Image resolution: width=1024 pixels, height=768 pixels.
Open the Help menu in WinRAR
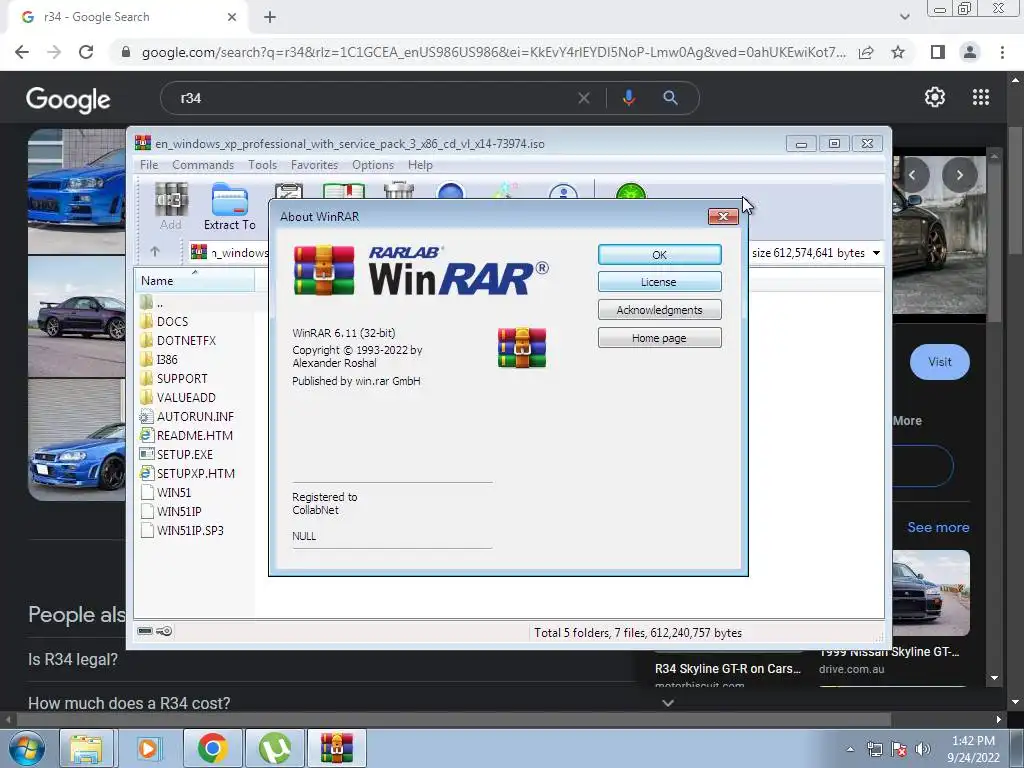[x=420, y=165]
